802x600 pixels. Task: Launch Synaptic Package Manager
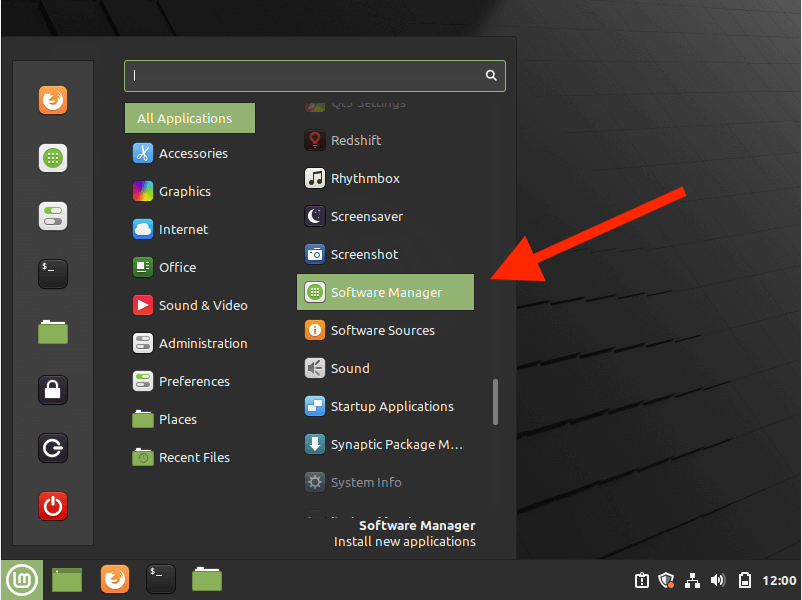click(385, 445)
